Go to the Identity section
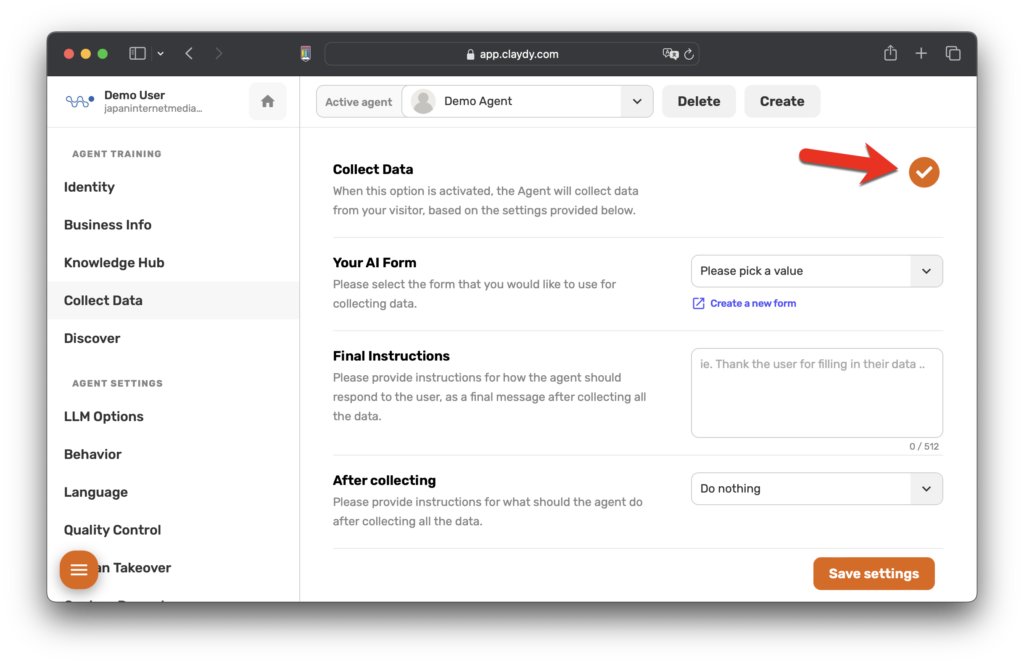The width and height of the screenshot is (1024, 664). click(89, 187)
